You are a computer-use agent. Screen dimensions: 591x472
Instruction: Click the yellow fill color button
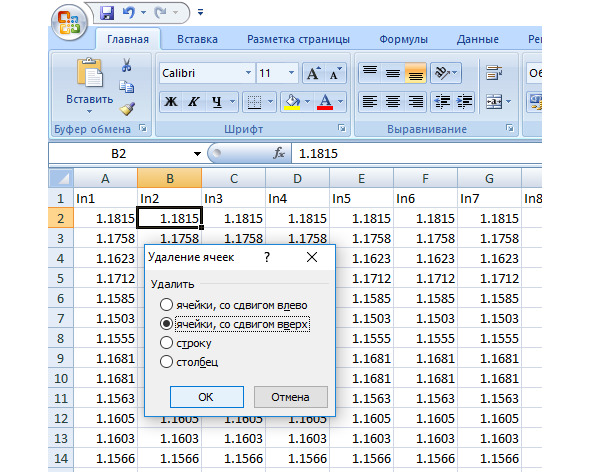coord(292,101)
